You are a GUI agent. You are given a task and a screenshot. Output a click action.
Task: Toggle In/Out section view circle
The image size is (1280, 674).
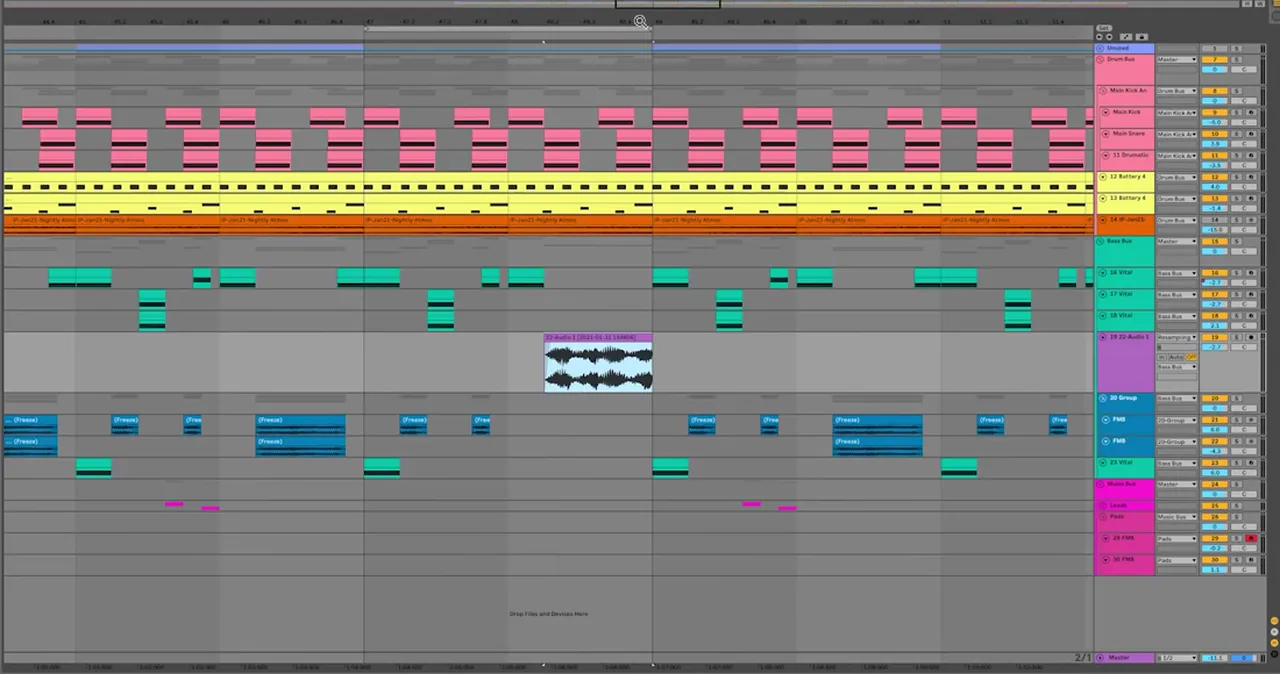[x=1274, y=621]
